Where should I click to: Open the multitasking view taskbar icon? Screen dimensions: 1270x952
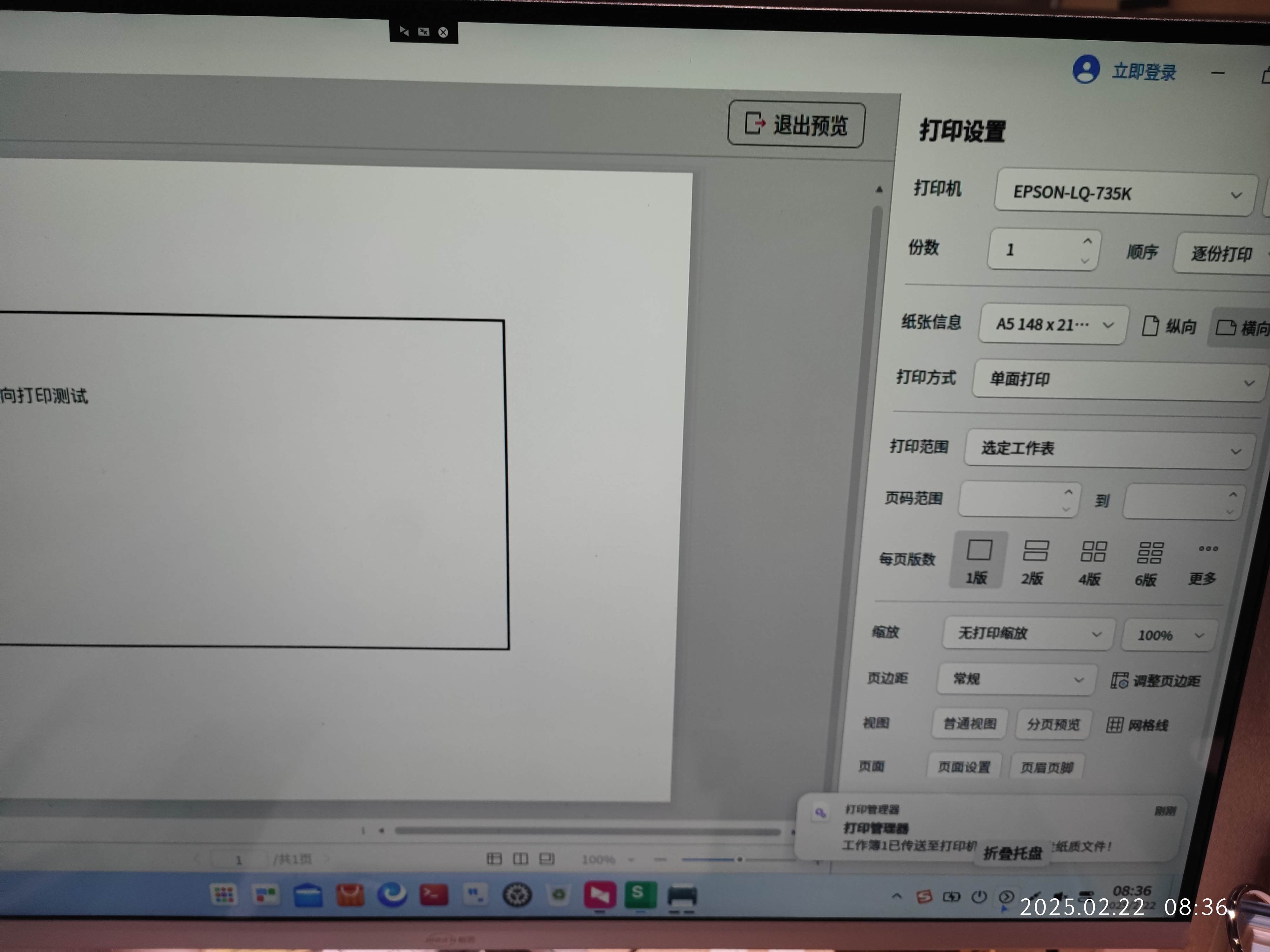(266, 894)
